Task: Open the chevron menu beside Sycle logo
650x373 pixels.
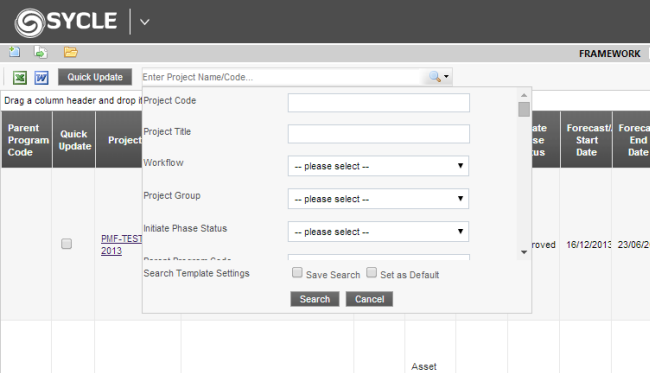Action: [x=144, y=22]
